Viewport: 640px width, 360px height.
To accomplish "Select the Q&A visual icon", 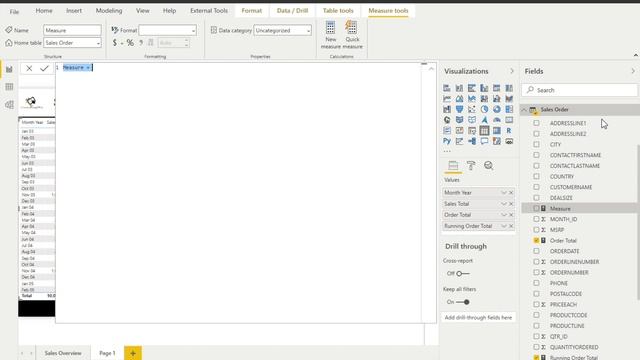I will (x=484, y=141).
